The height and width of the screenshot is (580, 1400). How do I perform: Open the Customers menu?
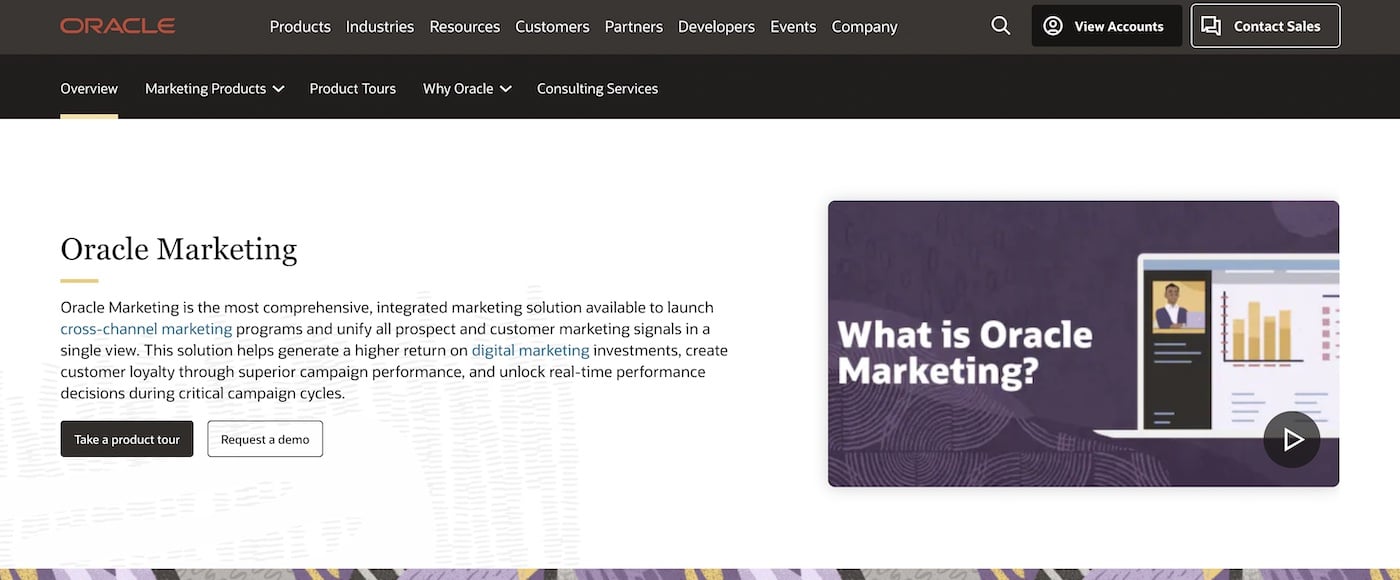click(552, 26)
